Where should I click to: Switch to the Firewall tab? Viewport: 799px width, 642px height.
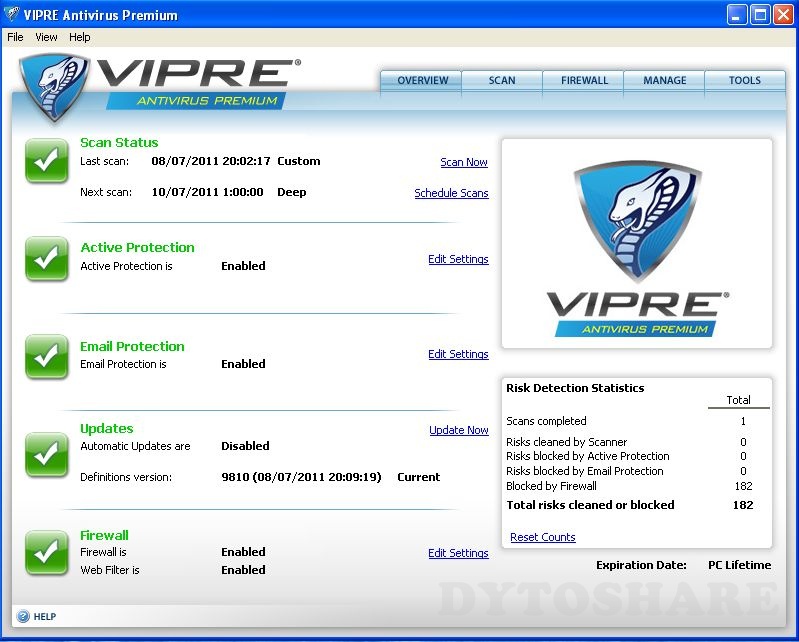(584, 81)
